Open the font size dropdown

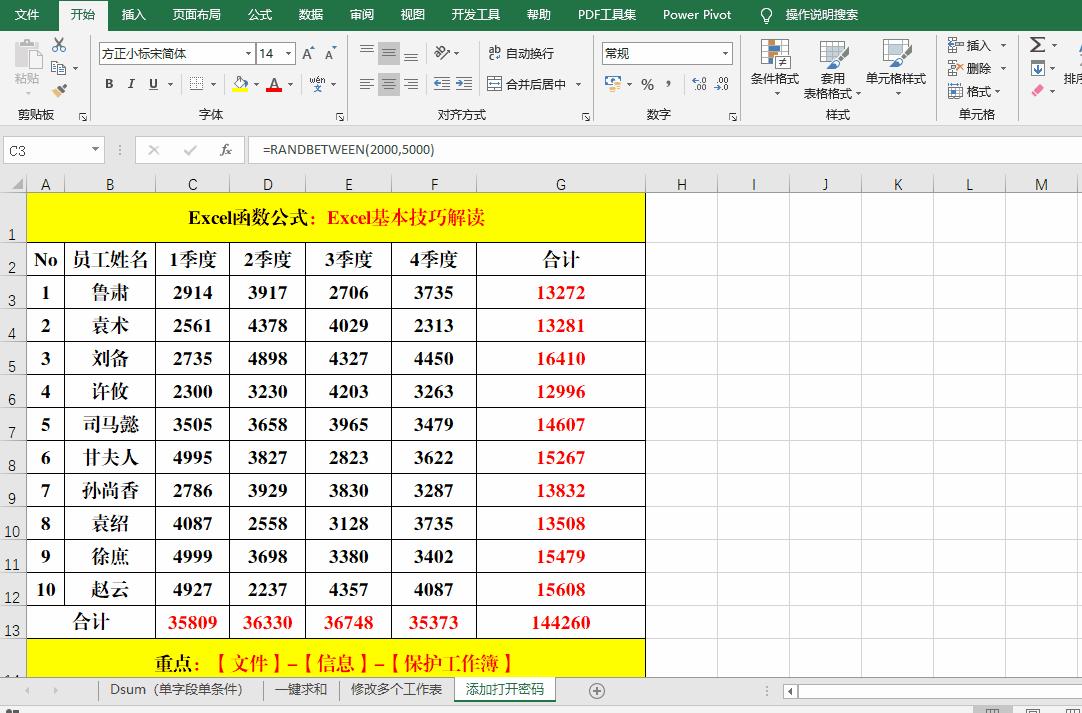click(x=289, y=52)
